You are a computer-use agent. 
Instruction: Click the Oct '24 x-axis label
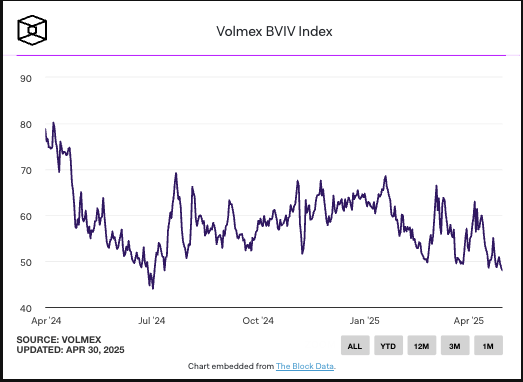[x=258, y=321]
